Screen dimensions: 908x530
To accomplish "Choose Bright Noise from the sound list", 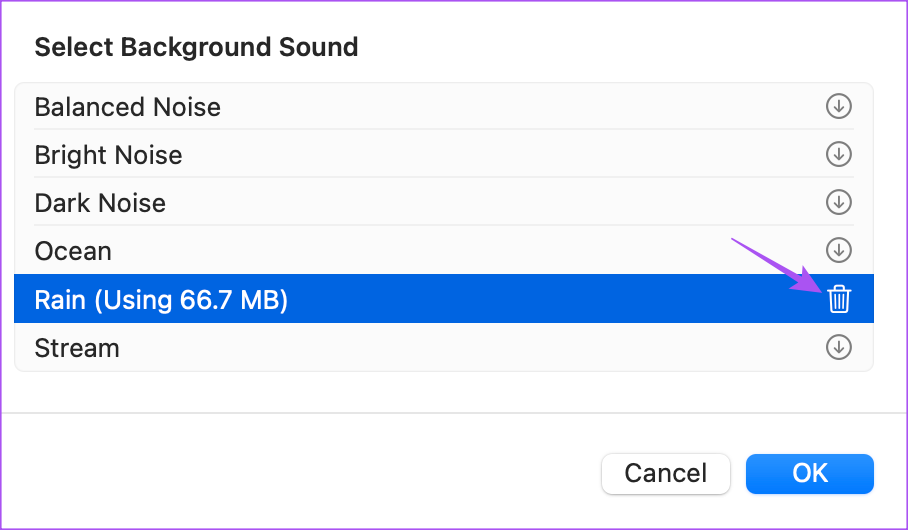I will point(108,155).
